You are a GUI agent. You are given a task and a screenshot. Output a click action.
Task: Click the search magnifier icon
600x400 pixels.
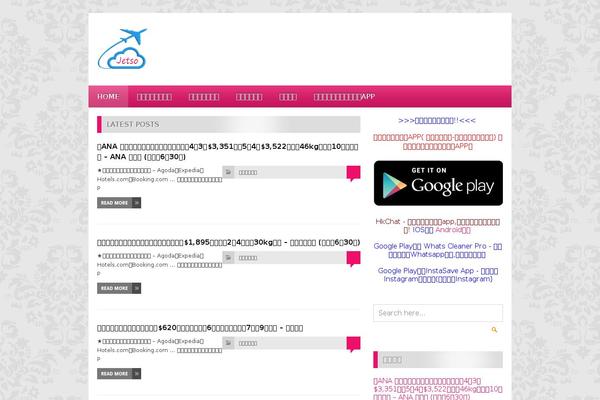click(x=494, y=330)
